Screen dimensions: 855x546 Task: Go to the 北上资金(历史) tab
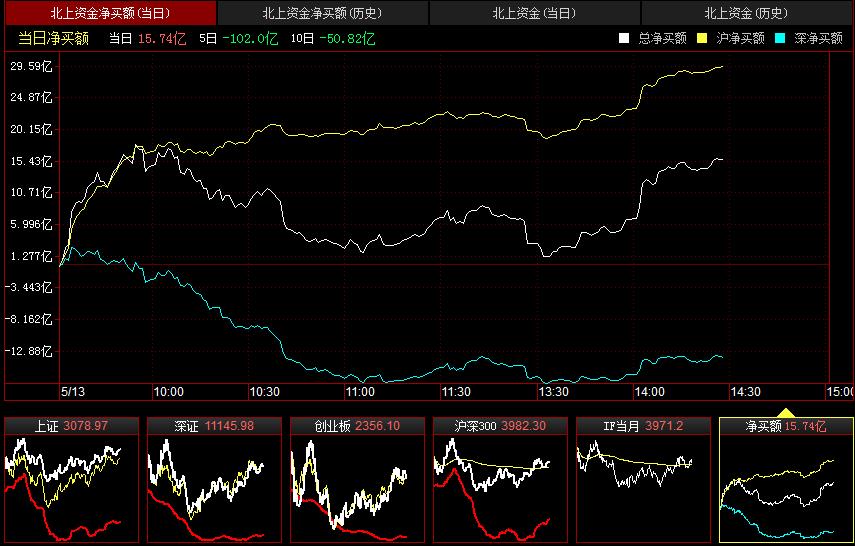(x=745, y=13)
